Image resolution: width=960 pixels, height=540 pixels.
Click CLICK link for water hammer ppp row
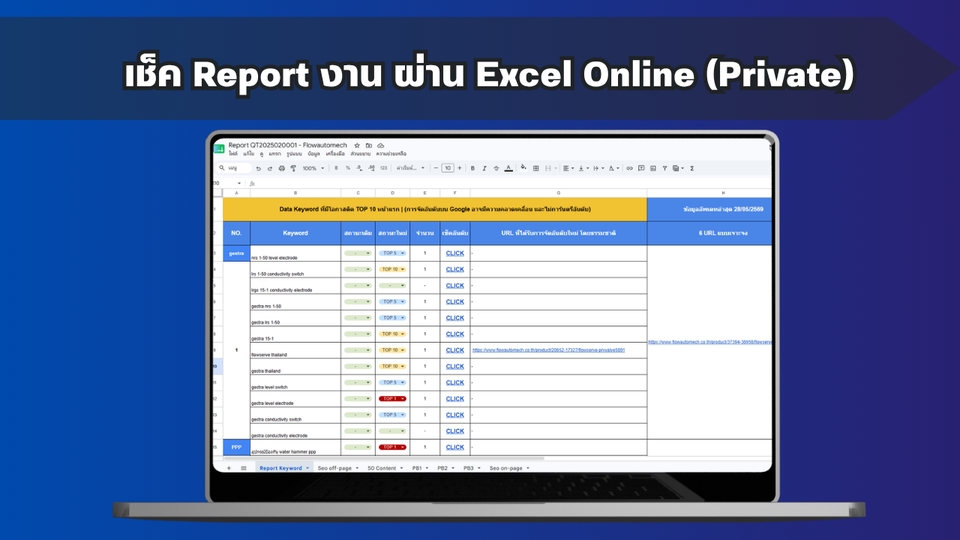click(455, 447)
